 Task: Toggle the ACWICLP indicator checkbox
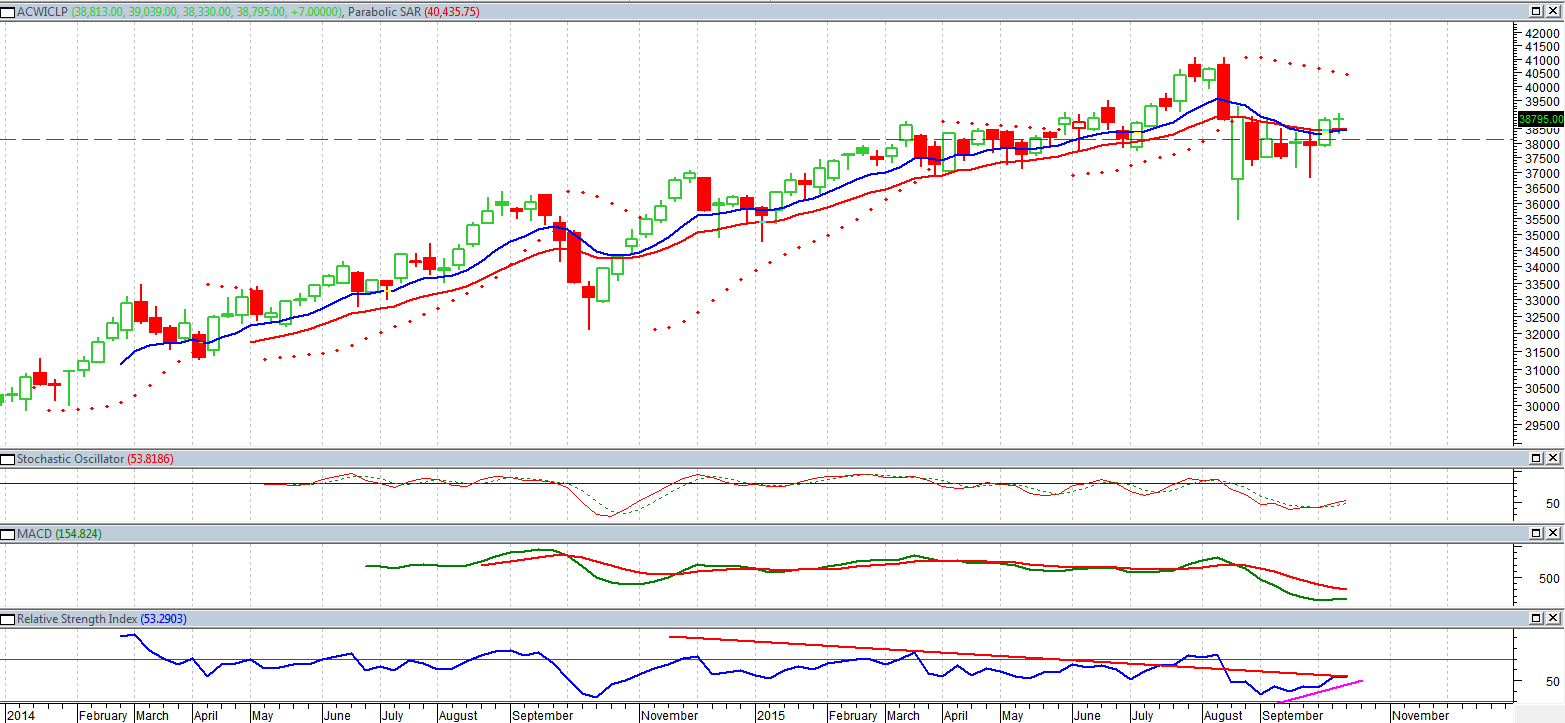[7, 12]
